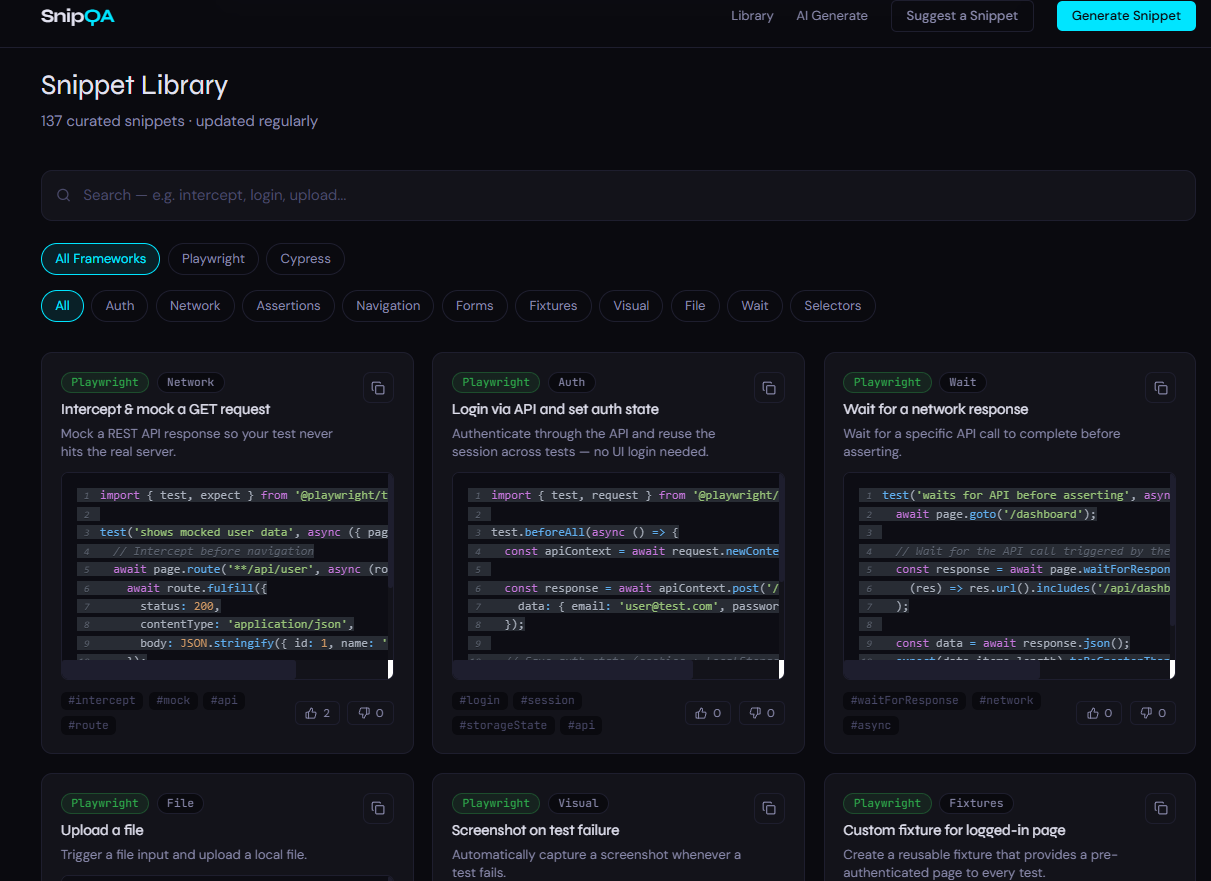Open the Library navigation item
This screenshot has height=881, width=1211.
[x=752, y=16]
